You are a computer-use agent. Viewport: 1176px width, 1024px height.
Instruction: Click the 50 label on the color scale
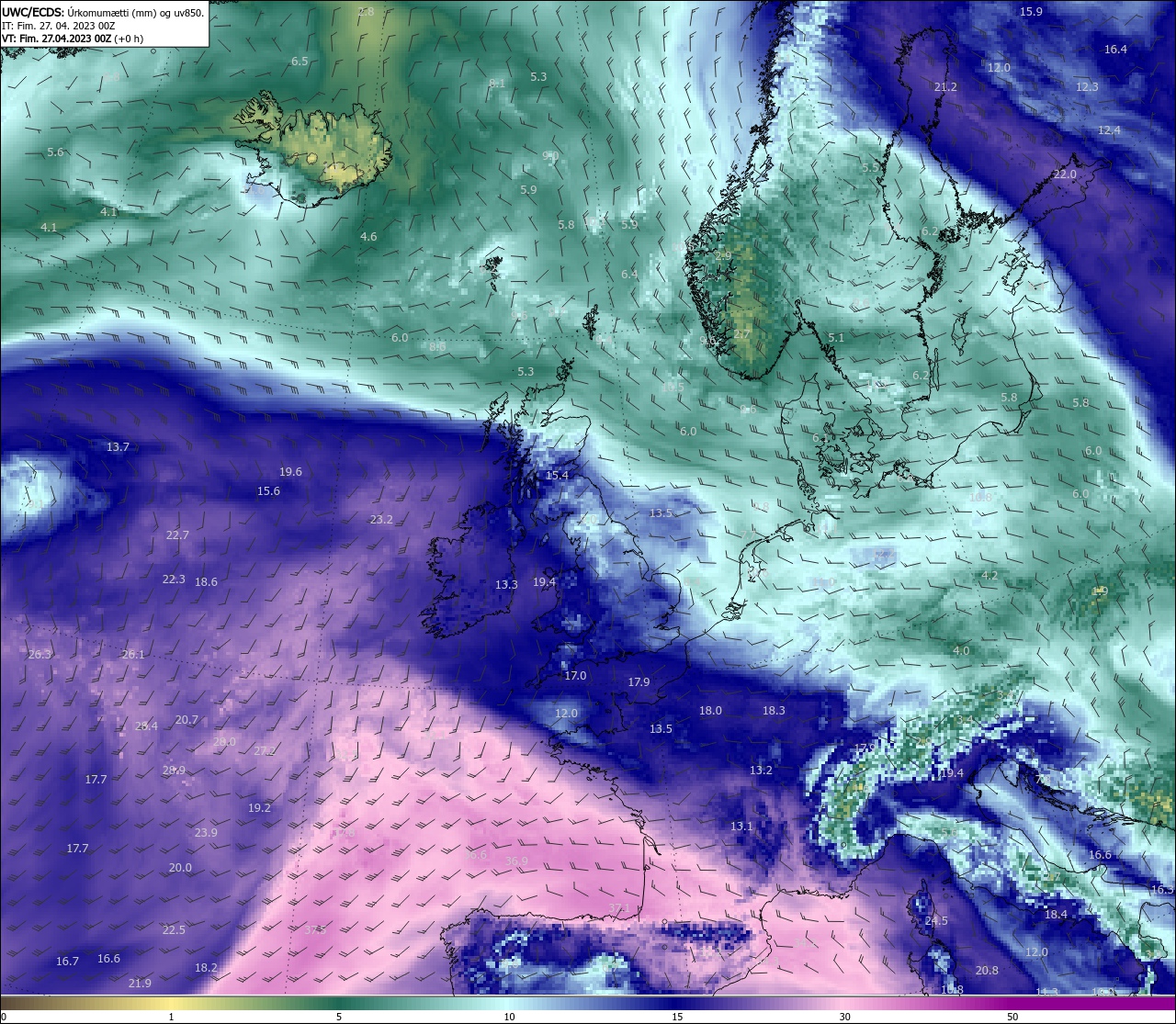point(1012,1017)
